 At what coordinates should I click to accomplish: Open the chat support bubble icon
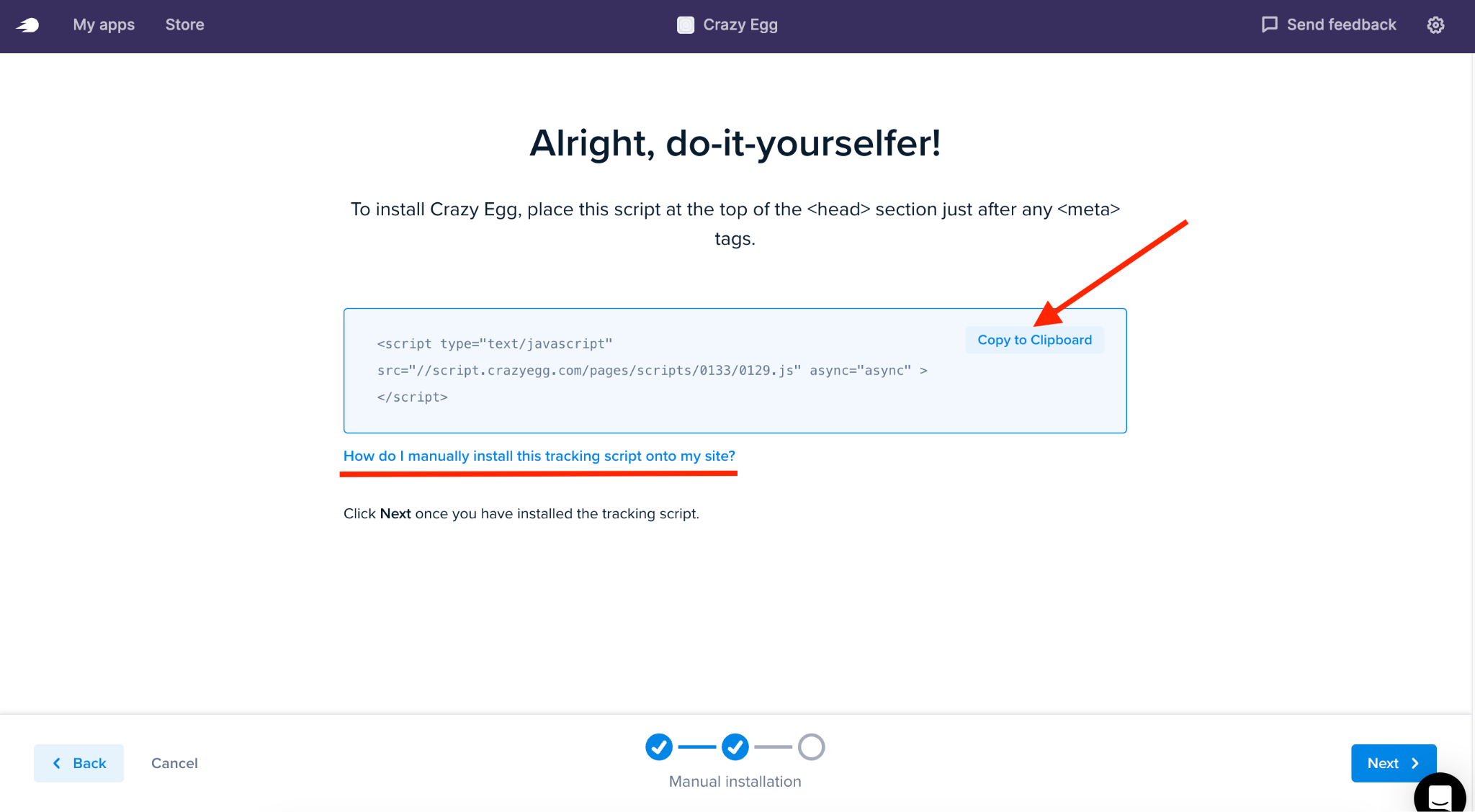pyautogui.click(x=1440, y=795)
